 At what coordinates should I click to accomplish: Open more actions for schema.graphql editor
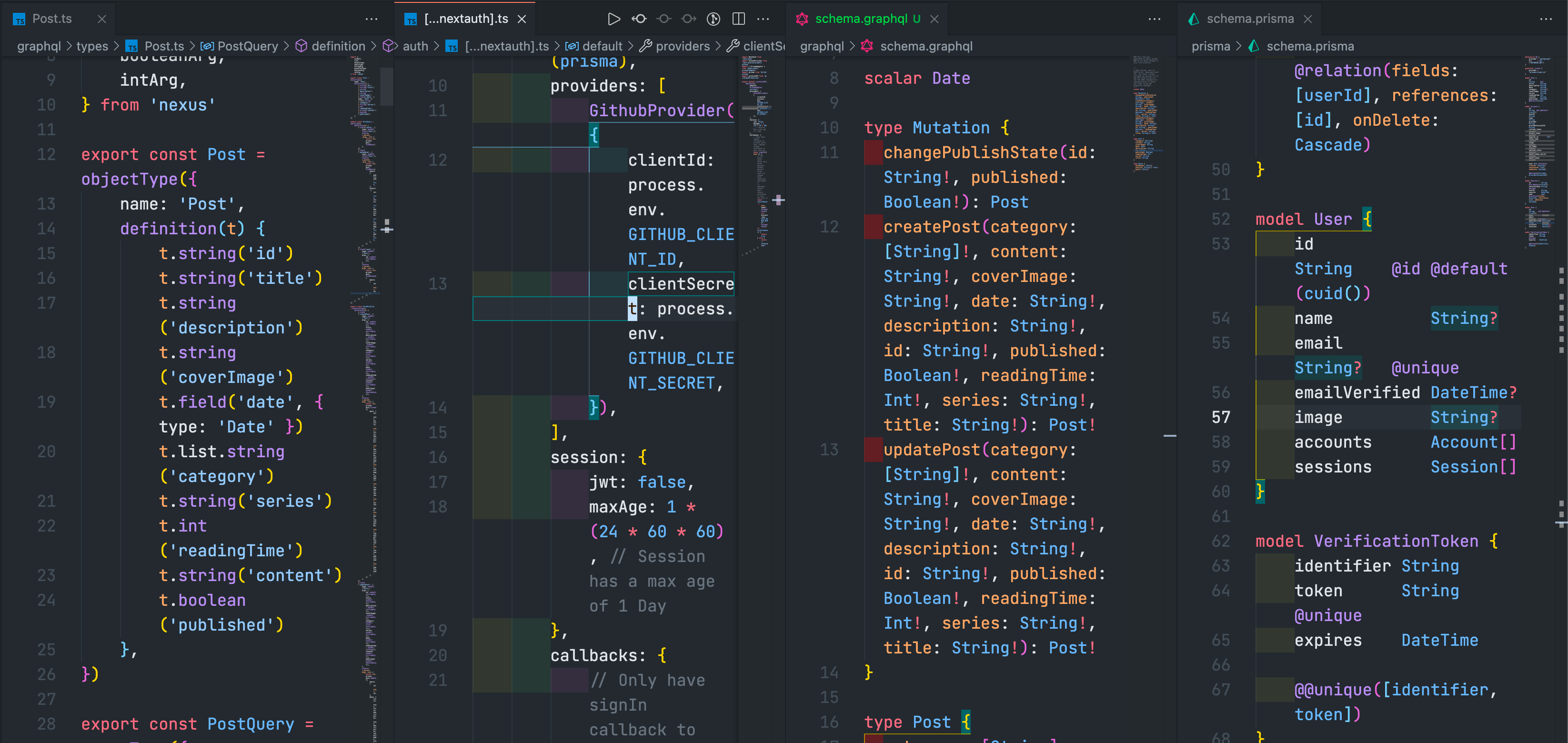coord(1154,19)
